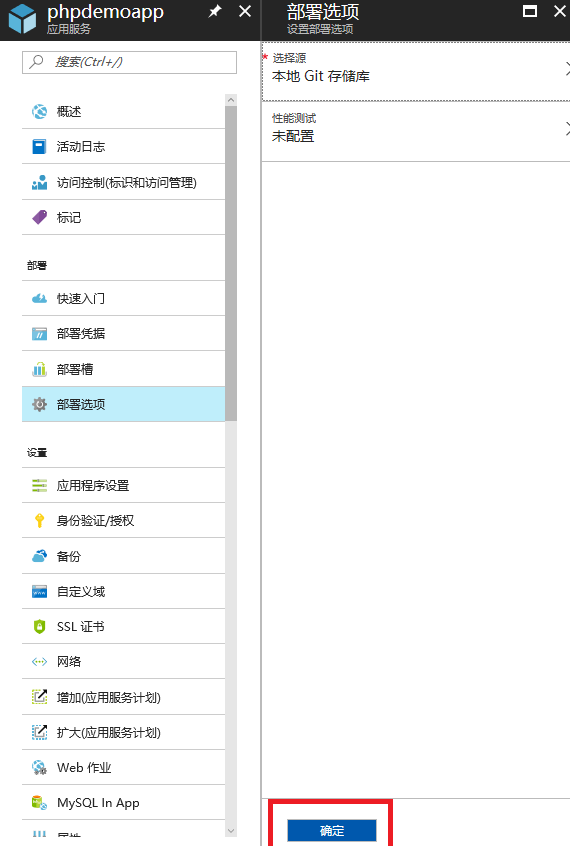Image resolution: width=570 pixels, height=846 pixels.
Task: Click the 部署选项 gear icon
Action: tap(39, 404)
